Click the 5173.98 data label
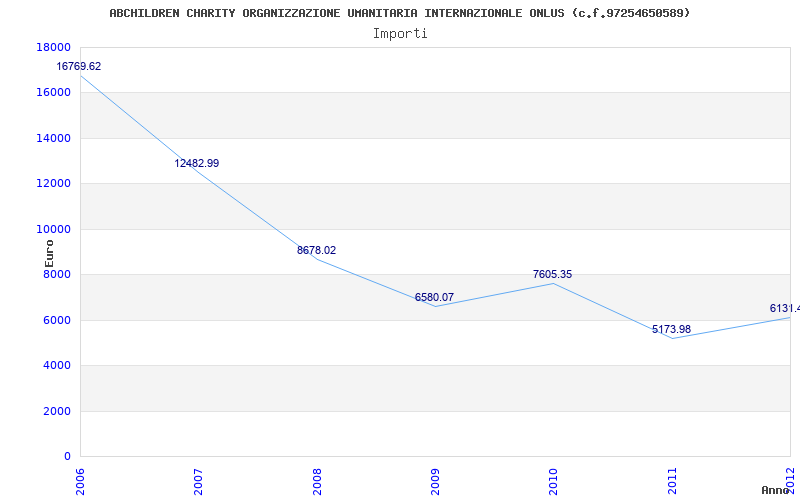 click(671, 329)
